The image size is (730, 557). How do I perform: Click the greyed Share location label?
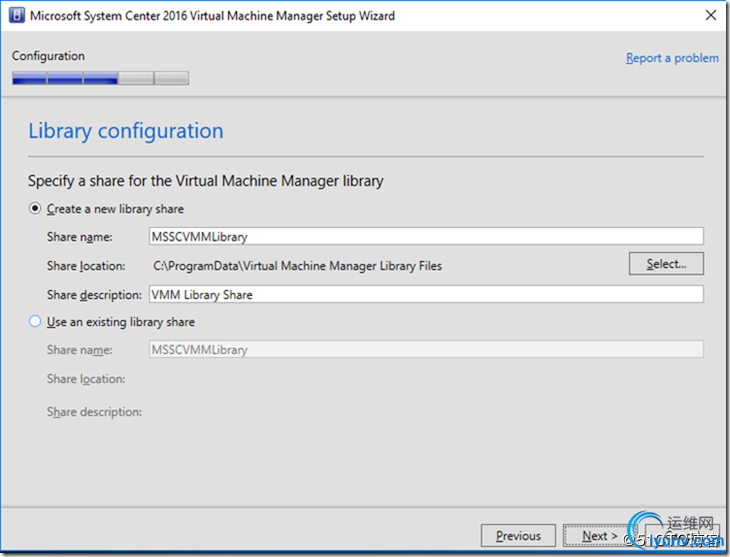point(86,379)
